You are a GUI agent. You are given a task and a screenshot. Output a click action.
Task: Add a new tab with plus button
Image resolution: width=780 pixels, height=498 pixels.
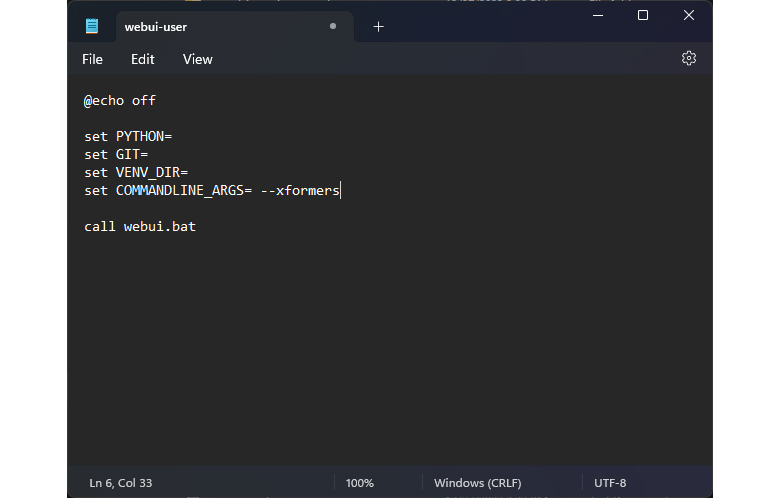coord(378,27)
